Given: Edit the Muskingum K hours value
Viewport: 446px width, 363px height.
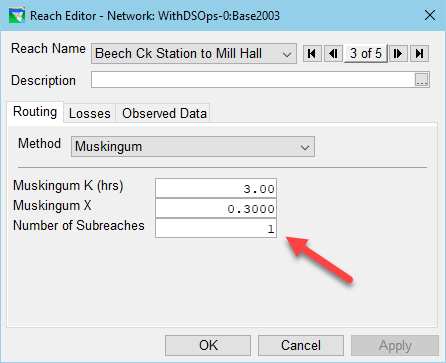Looking at the screenshot, I should click(216, 188).
